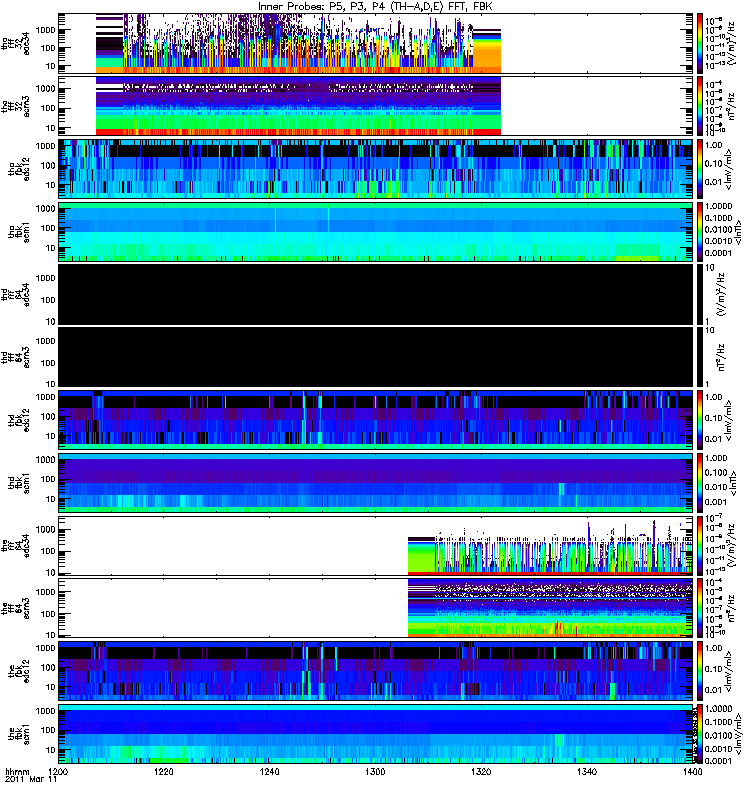Click the "thd fff 64 scm3" axis label
This screenshot has height=800, width=750.
(x=15, y=357)
